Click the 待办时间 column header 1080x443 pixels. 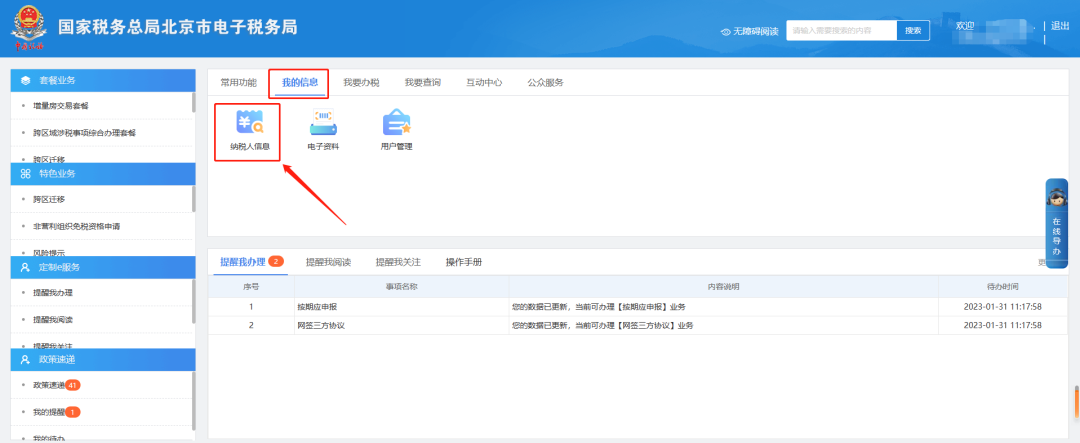click(1002, 287)
